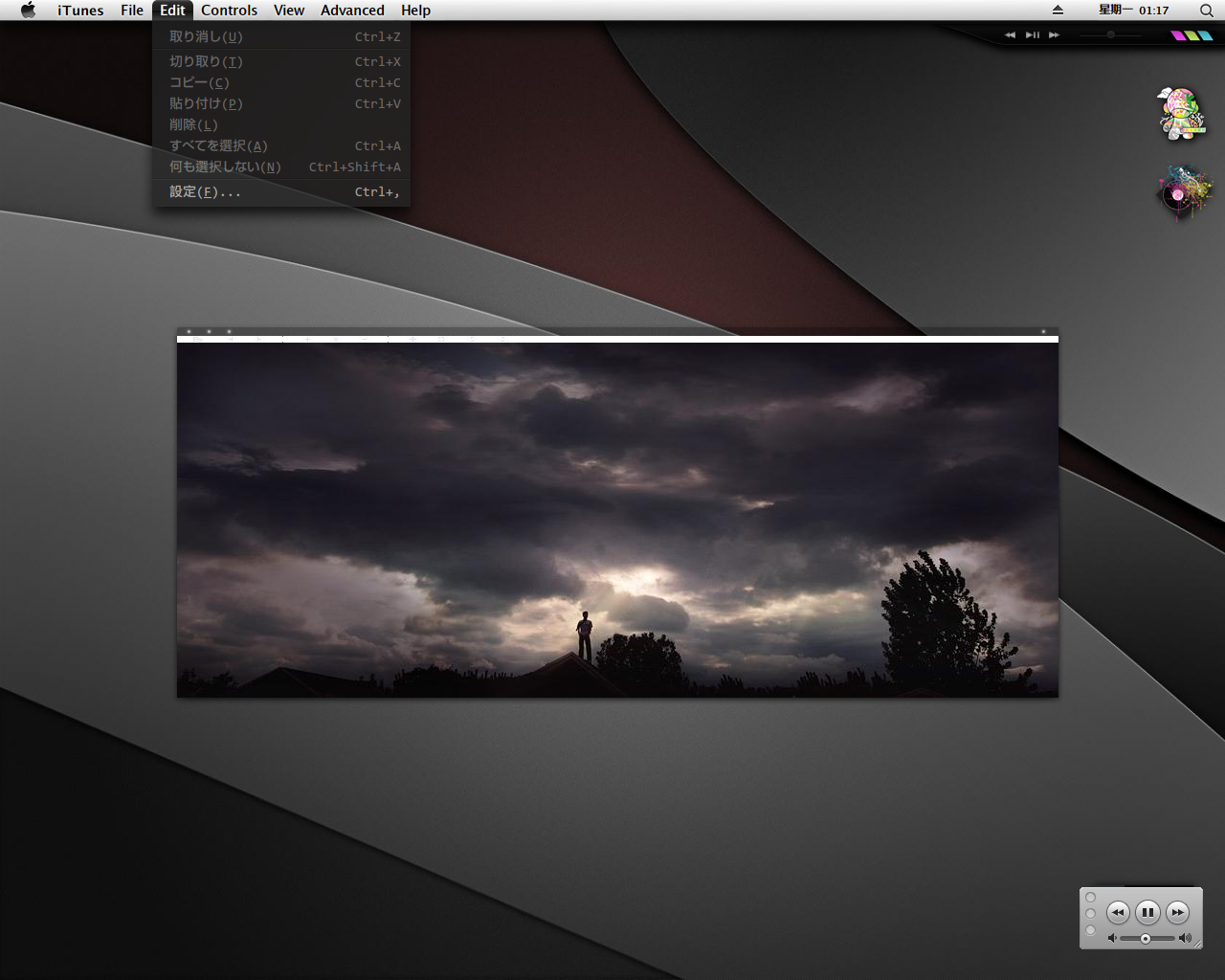Image resolution: width=1225 pixels, height=980 pixels.
Task: Open the Controls menu
Action: coord(229,11)
